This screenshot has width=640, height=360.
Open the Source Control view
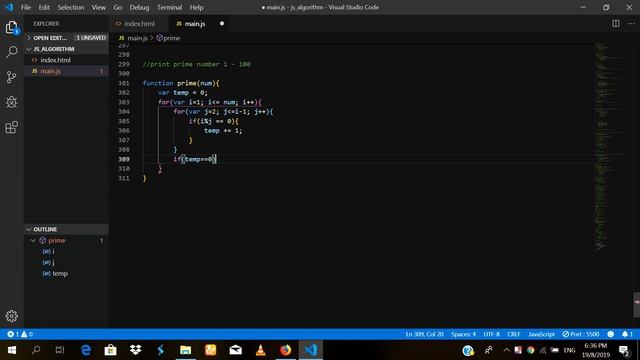coord(11,77)
